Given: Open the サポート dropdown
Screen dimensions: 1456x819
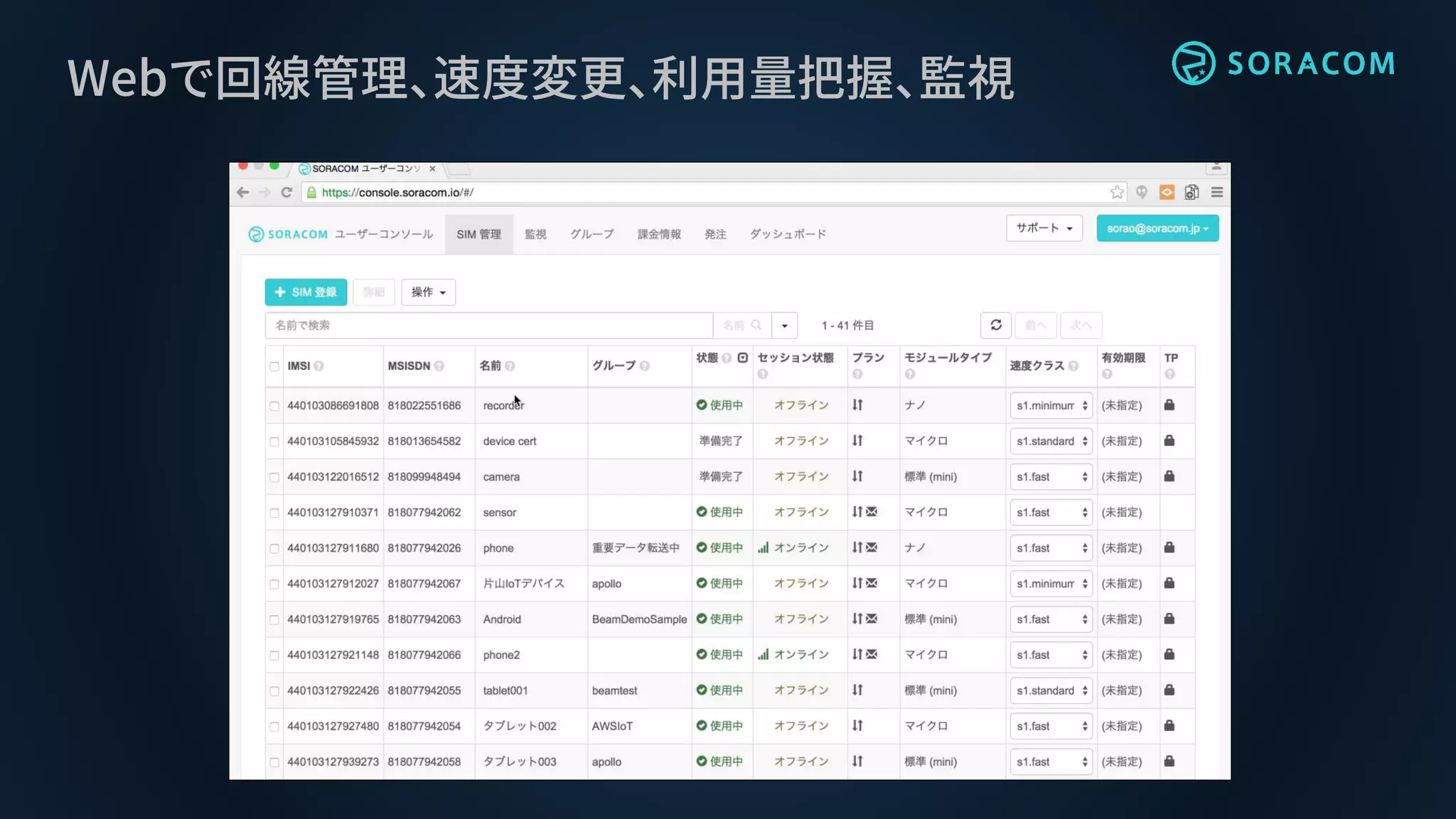Looking at the screenshot, I should click(x=1044, y=228).
